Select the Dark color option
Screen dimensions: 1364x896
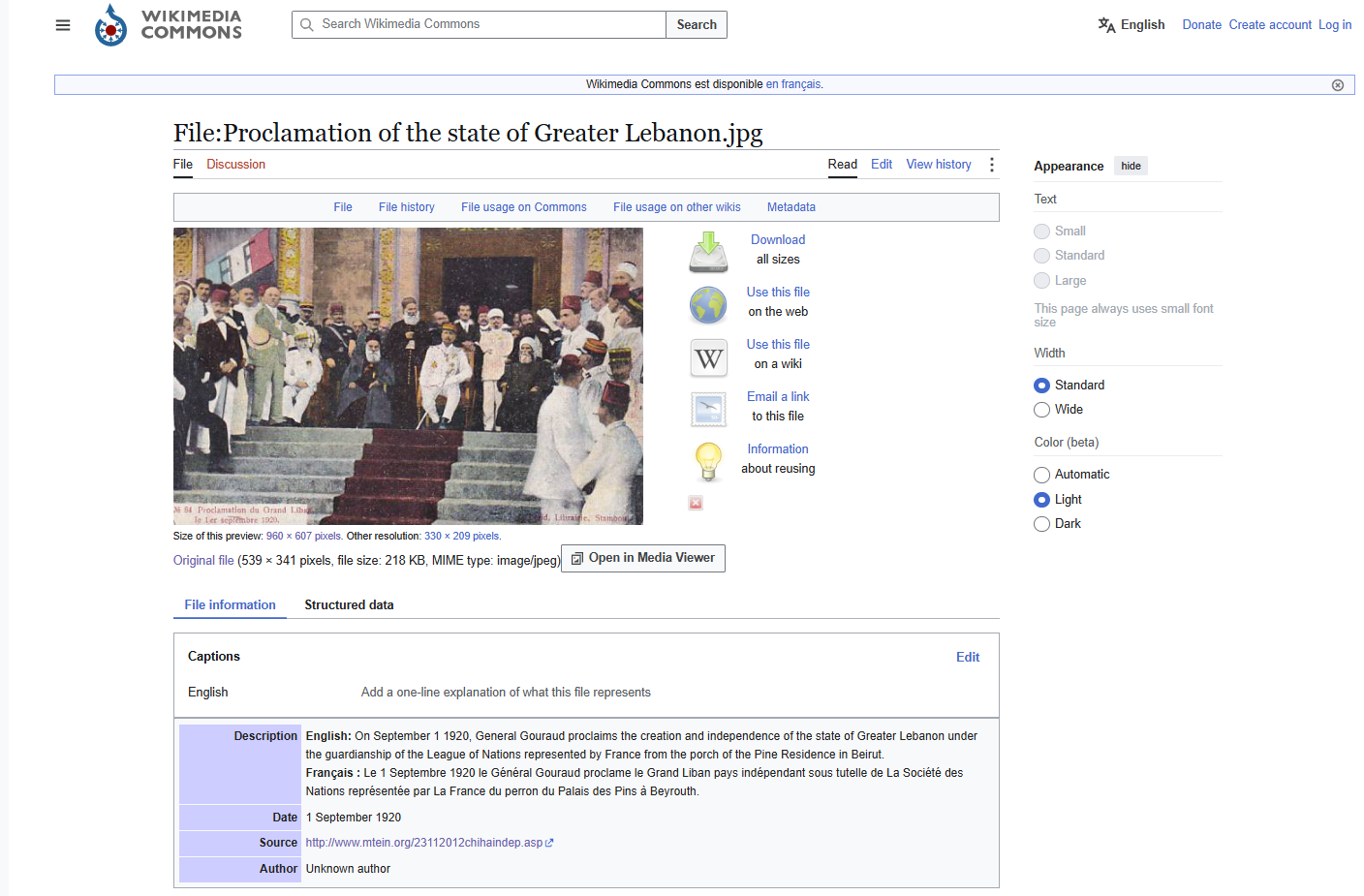(x=1041, y=524)
